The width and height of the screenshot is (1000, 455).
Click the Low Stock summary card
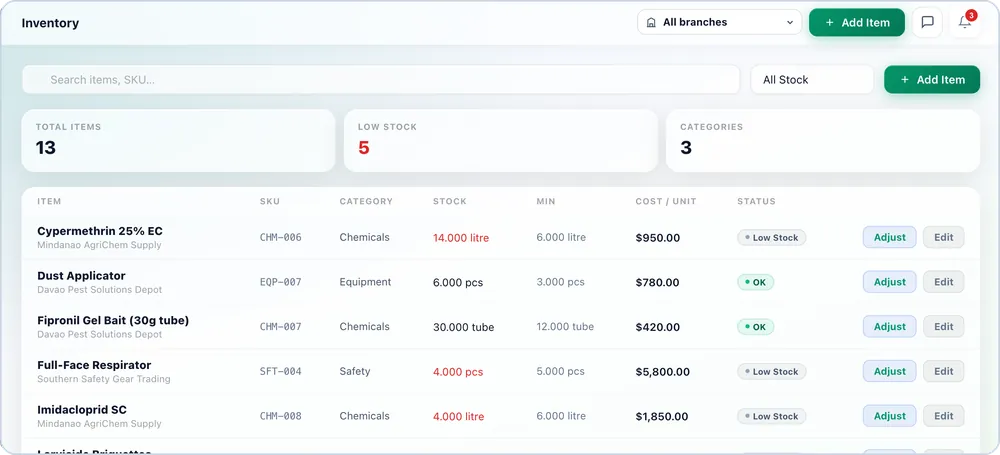[x=501, y=140]
